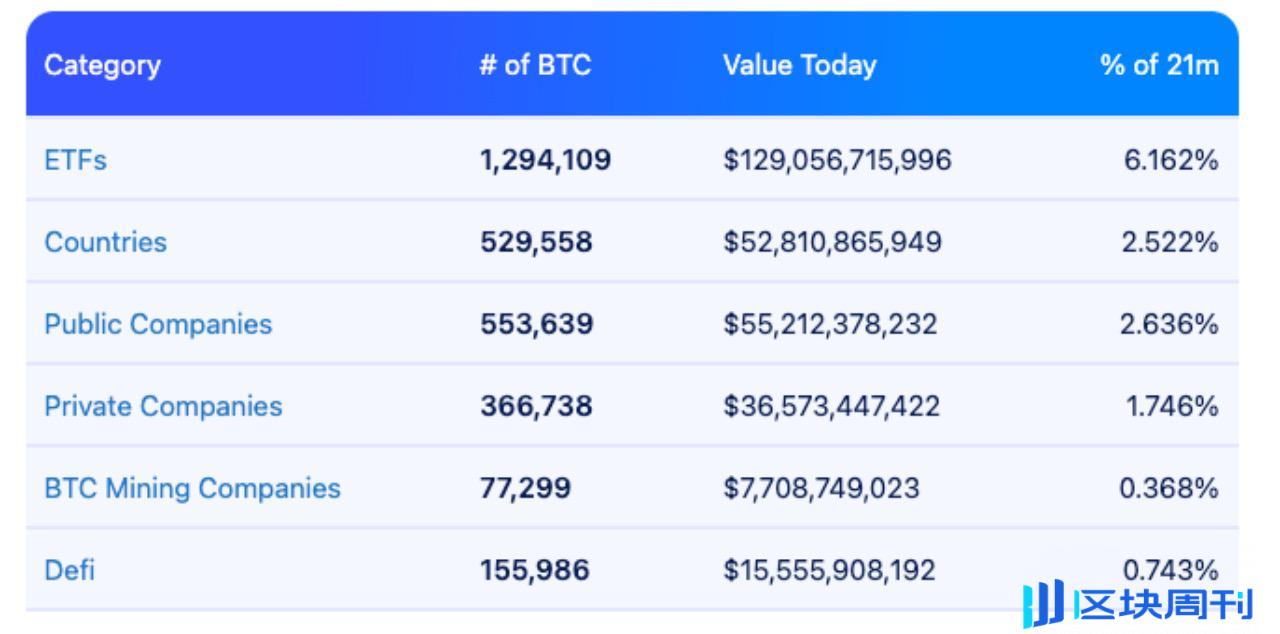Click the 2.522% Countries percentage cell

(x=1170, y=242)
